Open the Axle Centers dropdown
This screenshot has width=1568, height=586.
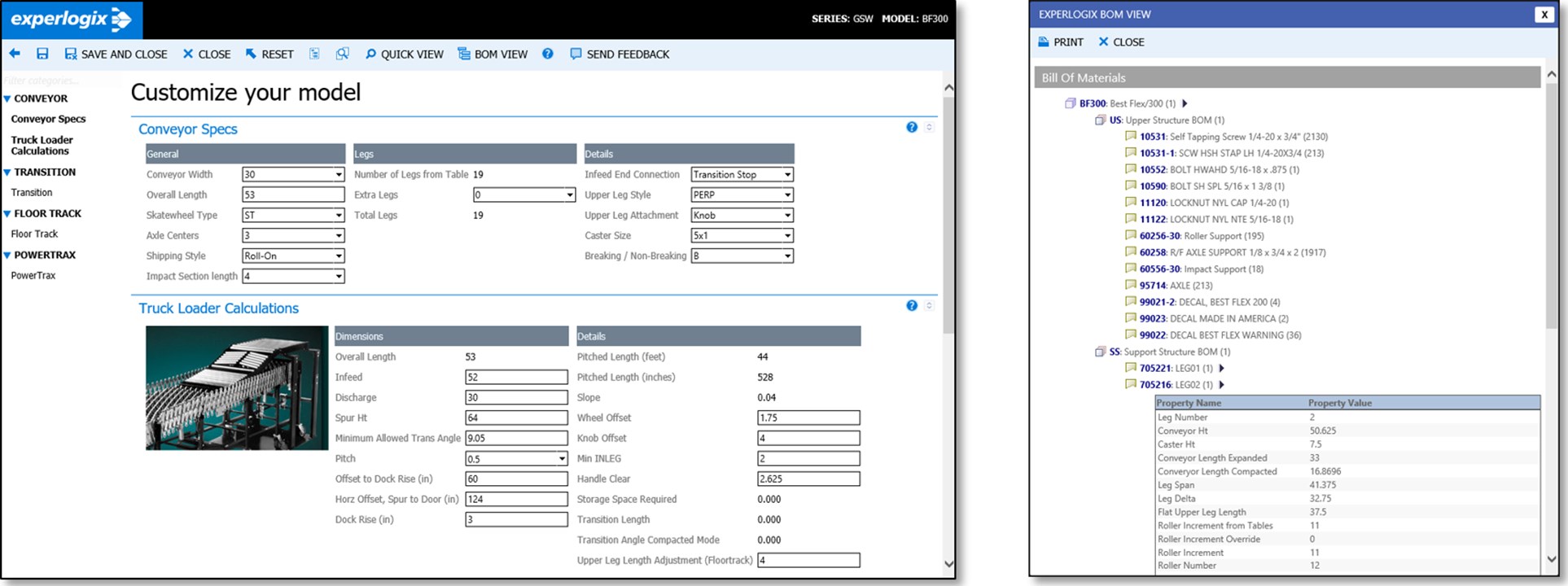[x=293, y=235]
